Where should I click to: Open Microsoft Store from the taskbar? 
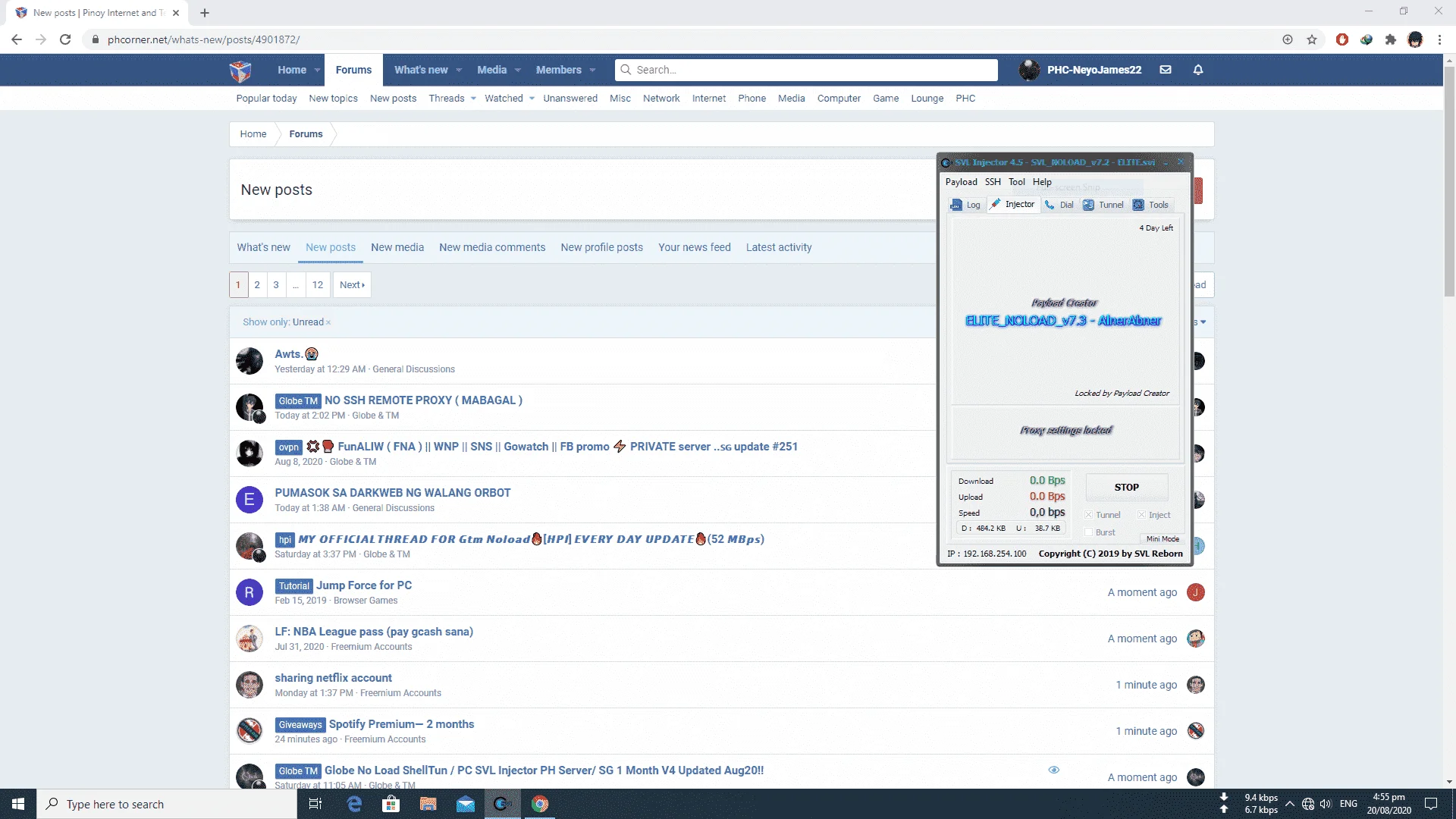[x=391, y=804]
